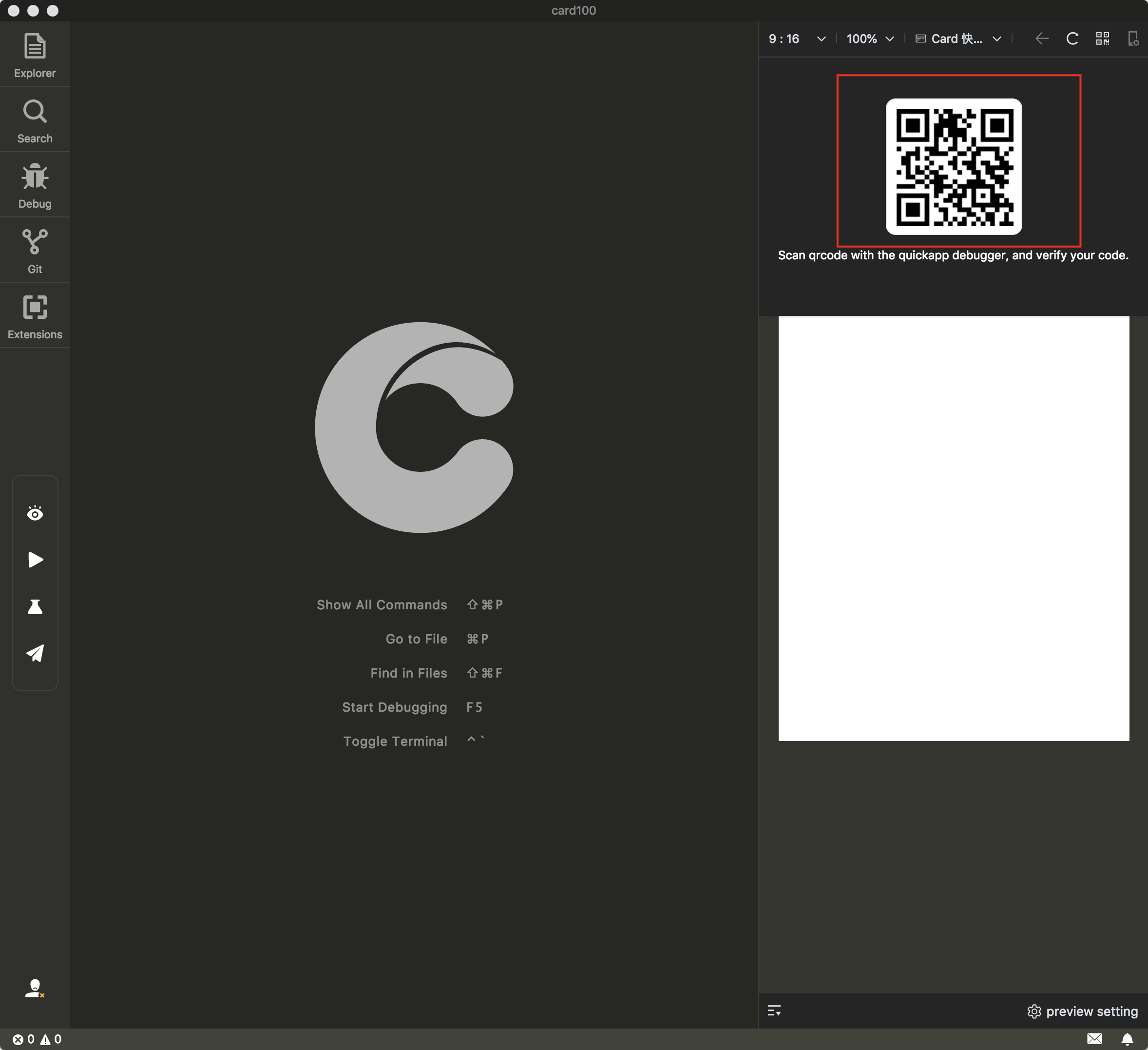Open the Debug panel
The image size is (1148, 1050).
(x=35, y=186)
